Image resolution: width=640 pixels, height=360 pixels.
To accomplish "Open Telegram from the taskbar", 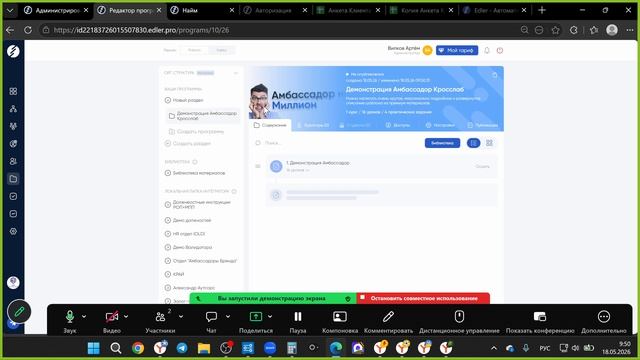I will coord(182,348).
